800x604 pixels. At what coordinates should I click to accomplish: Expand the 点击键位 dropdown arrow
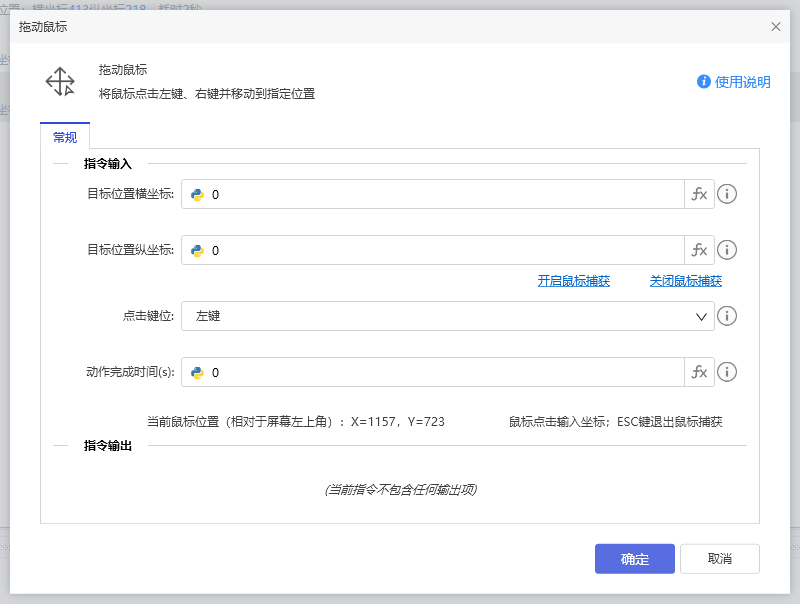pyautogui.click(x=701, y=316)
